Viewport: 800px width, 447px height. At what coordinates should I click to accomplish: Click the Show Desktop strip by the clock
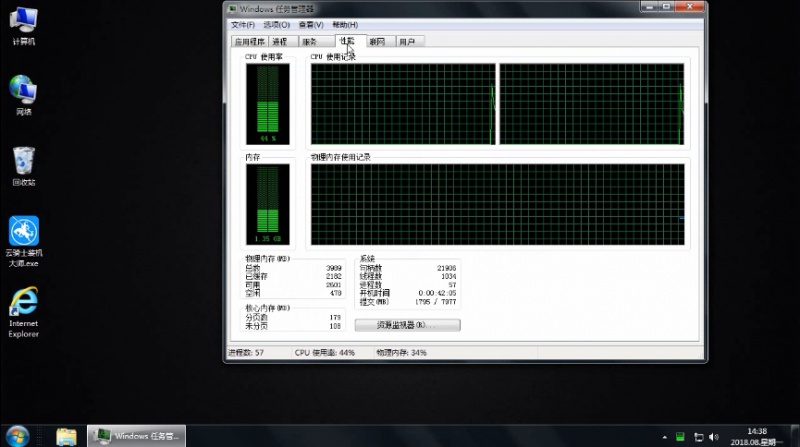pyautogui.click(x=795, y=436)
